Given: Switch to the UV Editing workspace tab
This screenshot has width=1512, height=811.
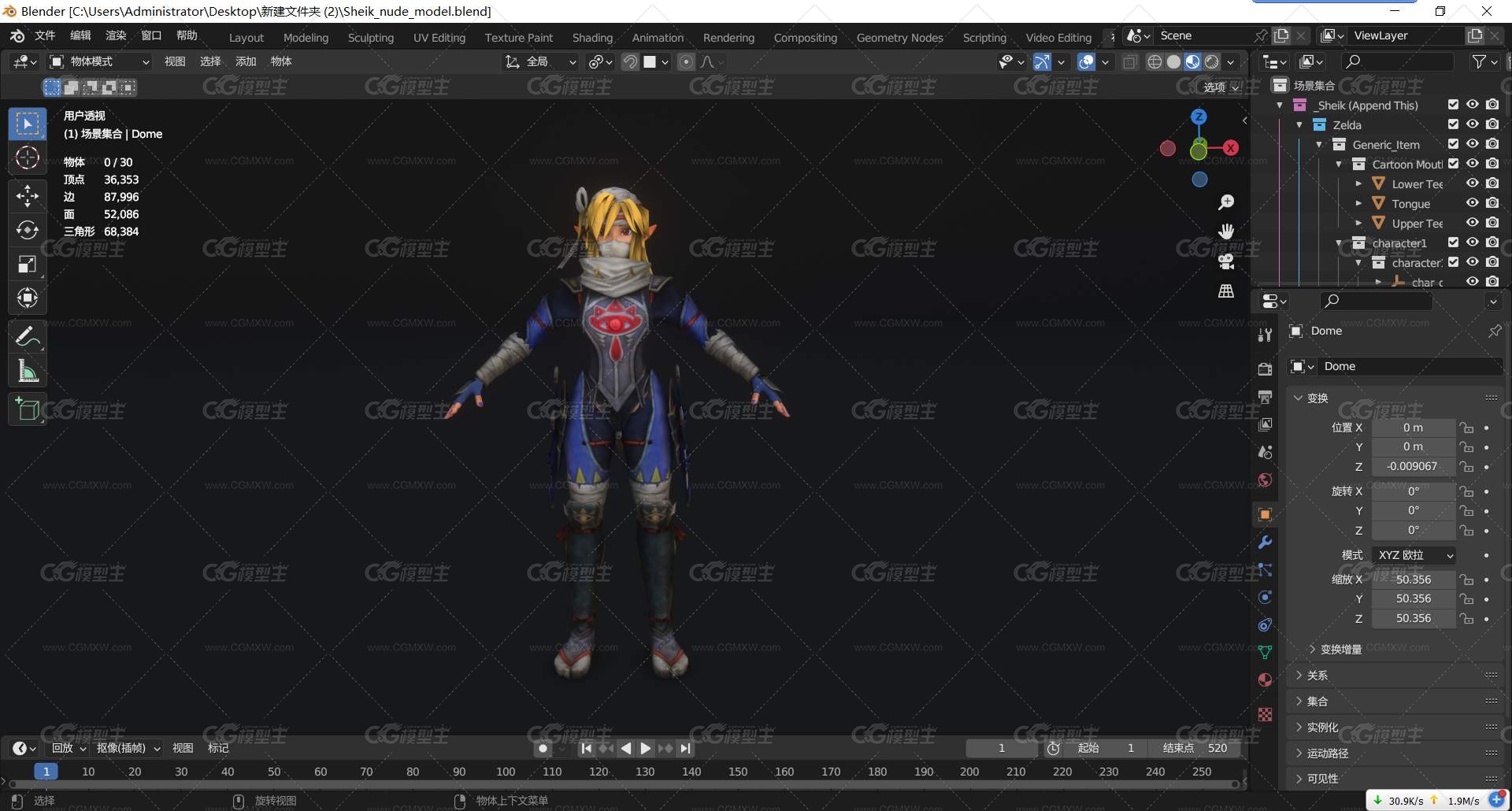Looking at the screenshot, I should pyautogui.click(x=439, y=38).
